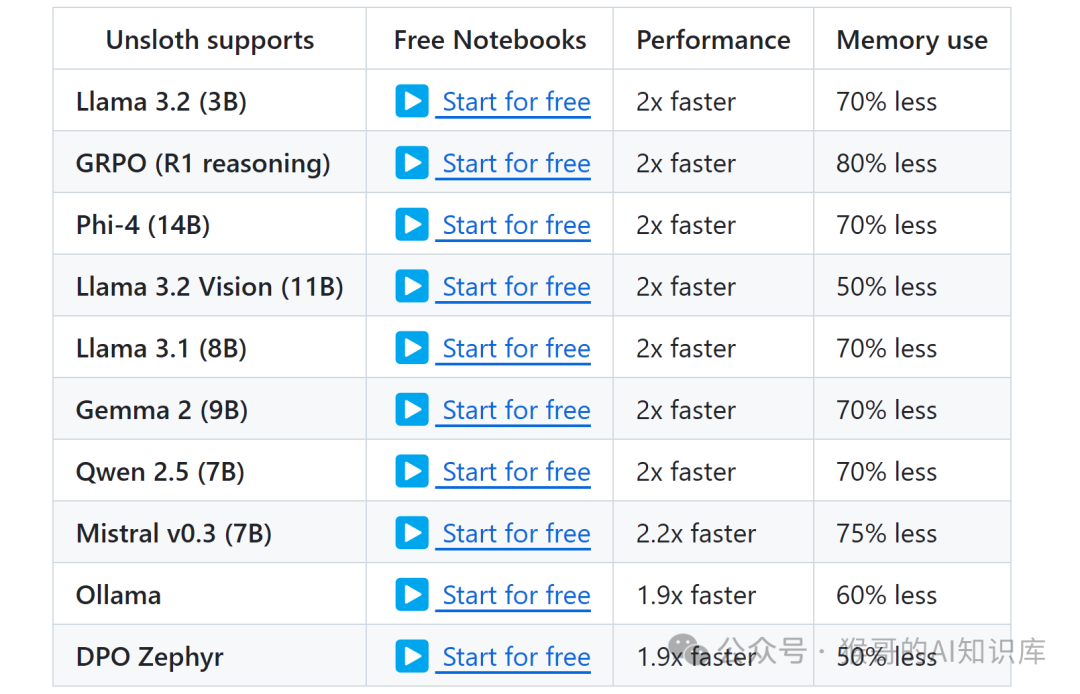Click the play icon in the Ollama row
The width and height of the screenshot is (1080, 694).
point(411,595)
